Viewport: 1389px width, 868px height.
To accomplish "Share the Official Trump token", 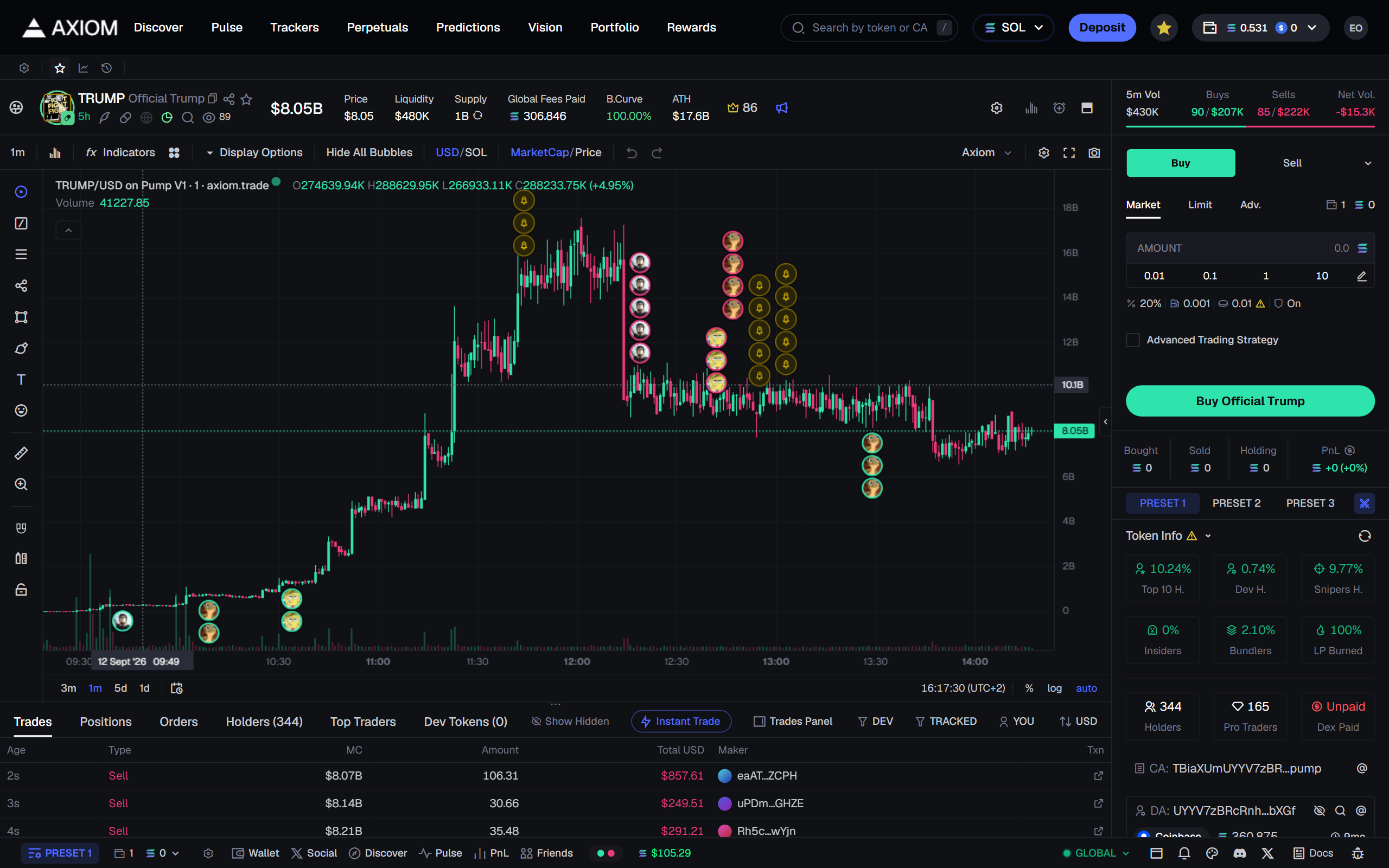I will click(x=229, y=99).
